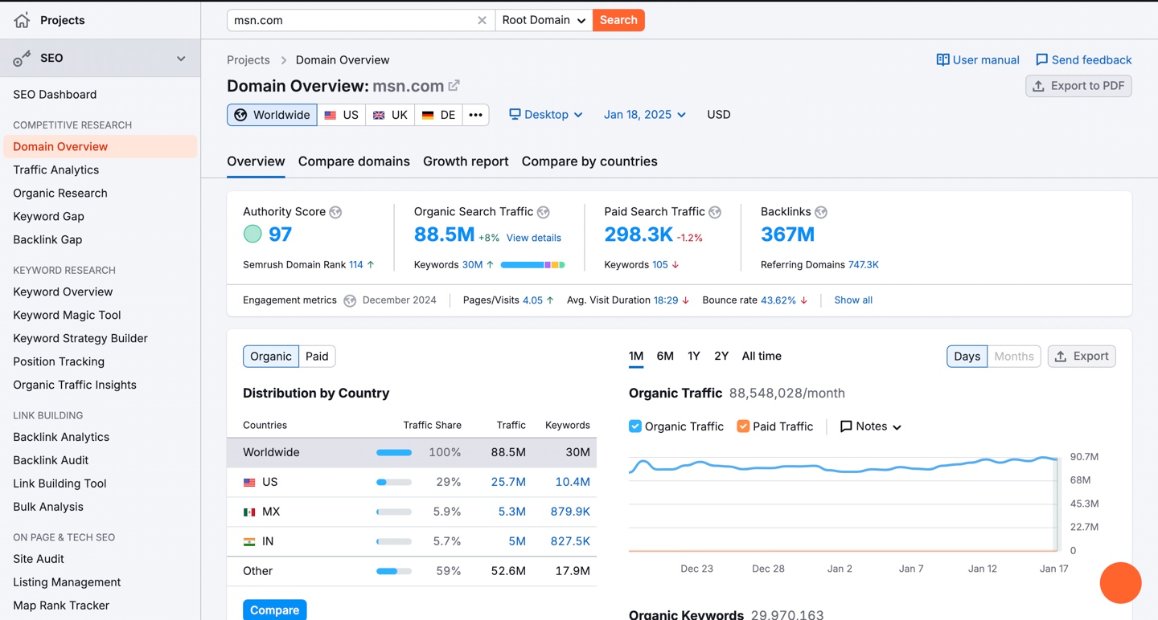Screen dimensions: 1158x620
Task: Click the IN flag in country table
Action: pyautogui.click(x=249, y=541)
